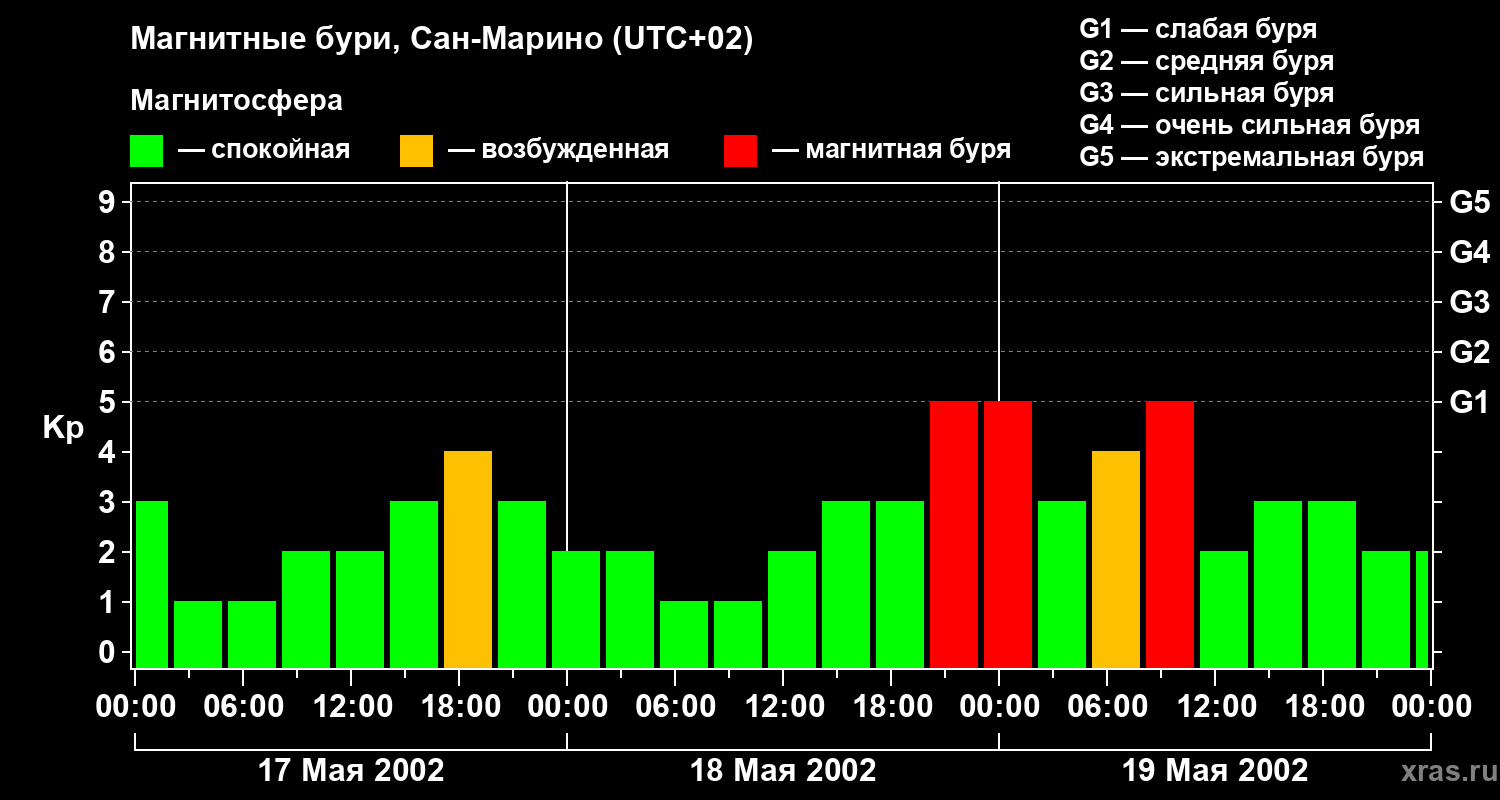
Task: Click the green bar starting 09:00 on 17 May
Action: 306,609
